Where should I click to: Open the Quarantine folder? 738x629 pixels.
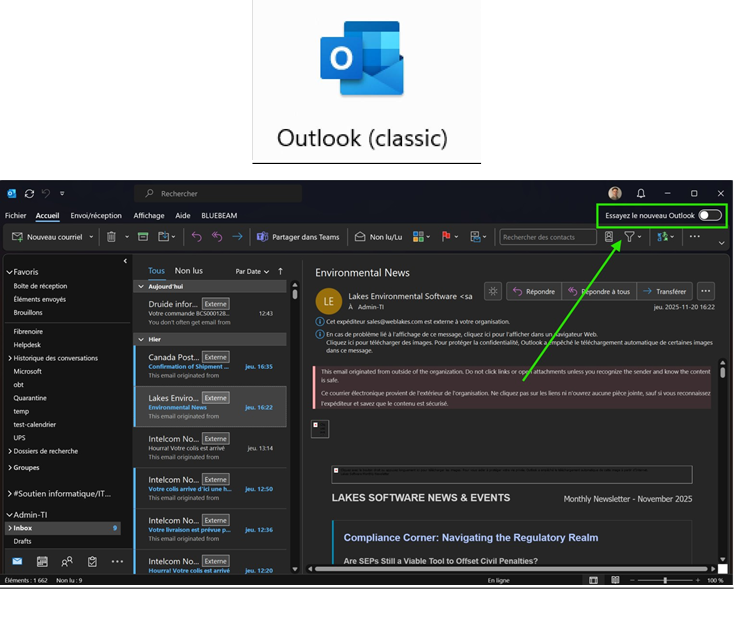pyautogui.click(x=30, y=398)
